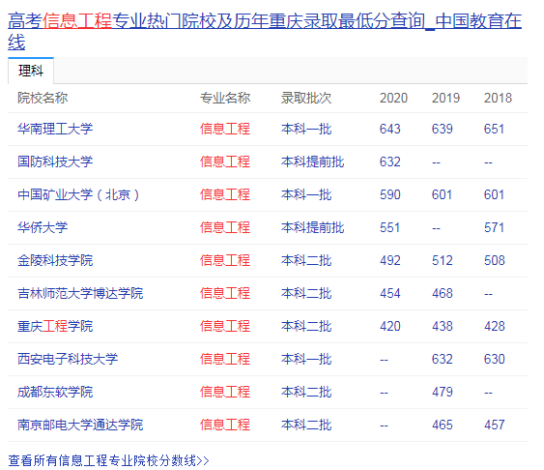Click score 465 for 南京邮电大学通达学院
544x470 pixels.
click(442, 425)
